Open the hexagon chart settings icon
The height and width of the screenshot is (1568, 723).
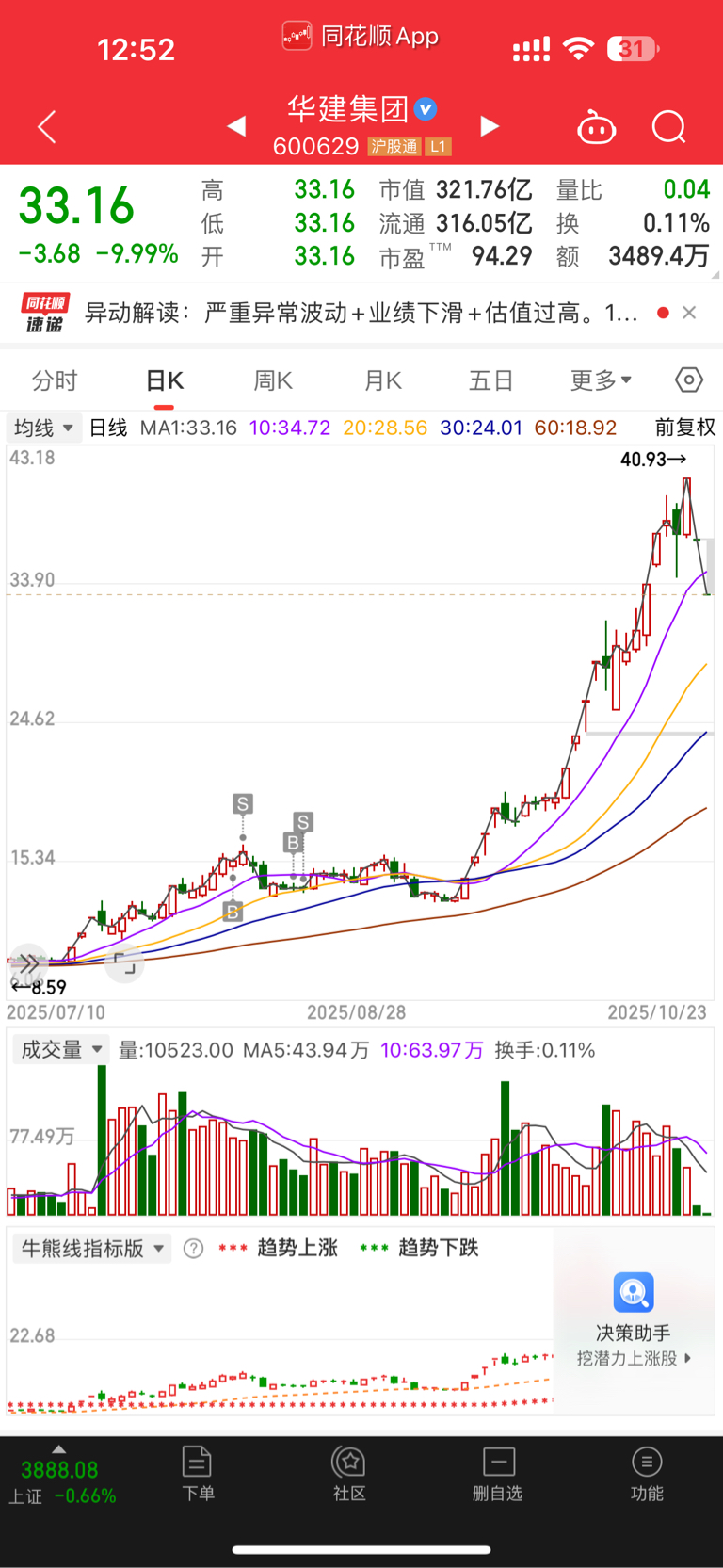(x=689, y=380)
